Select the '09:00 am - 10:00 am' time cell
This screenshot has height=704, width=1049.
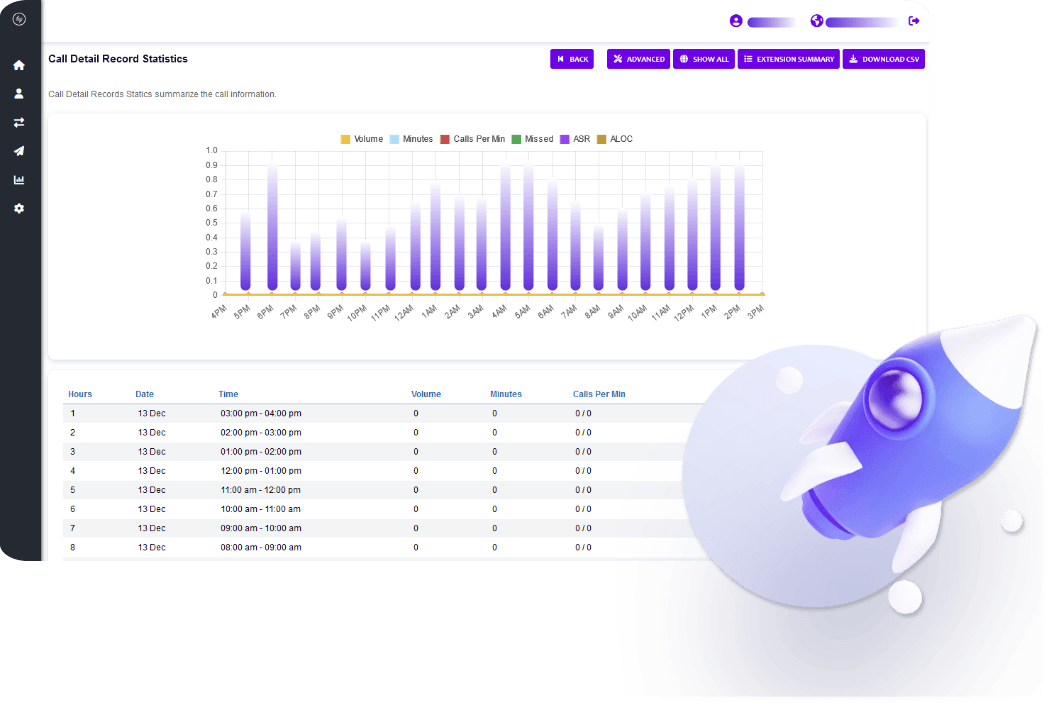click(x=261, y=529)
